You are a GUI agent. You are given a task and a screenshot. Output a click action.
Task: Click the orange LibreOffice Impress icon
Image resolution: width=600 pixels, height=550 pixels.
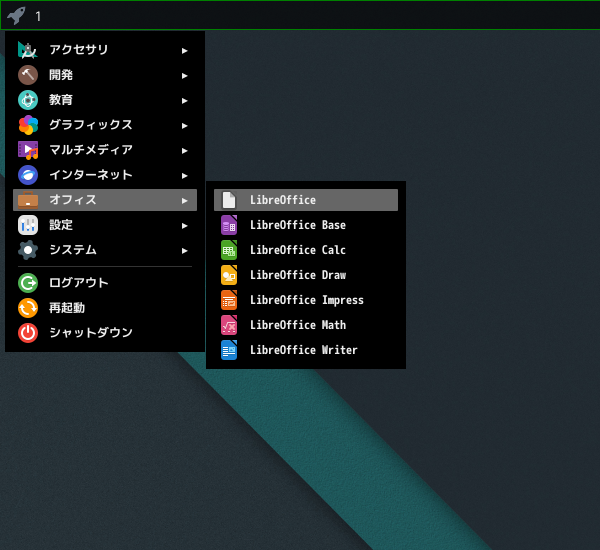(x=229, y=300)
